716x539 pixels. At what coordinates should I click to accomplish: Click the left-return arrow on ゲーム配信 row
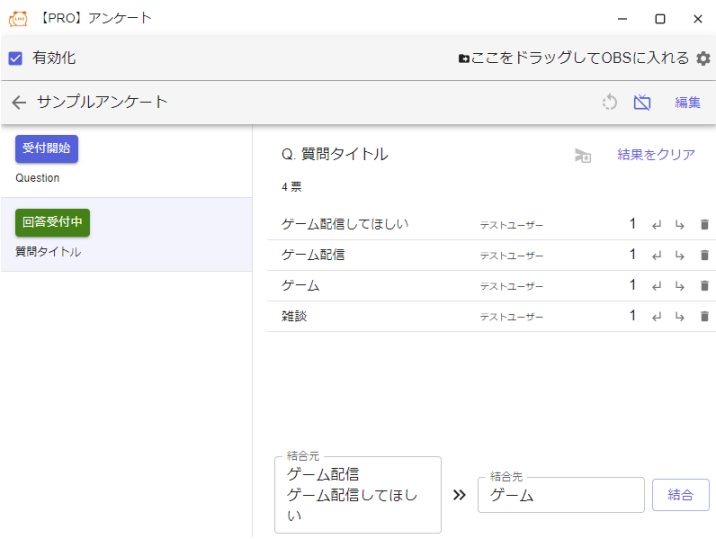pyautogui.click(x=657, y=256)
